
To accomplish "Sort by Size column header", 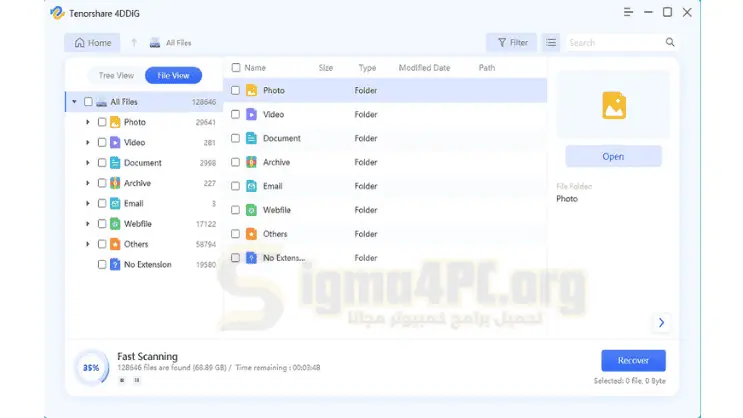I will [326, 68].
